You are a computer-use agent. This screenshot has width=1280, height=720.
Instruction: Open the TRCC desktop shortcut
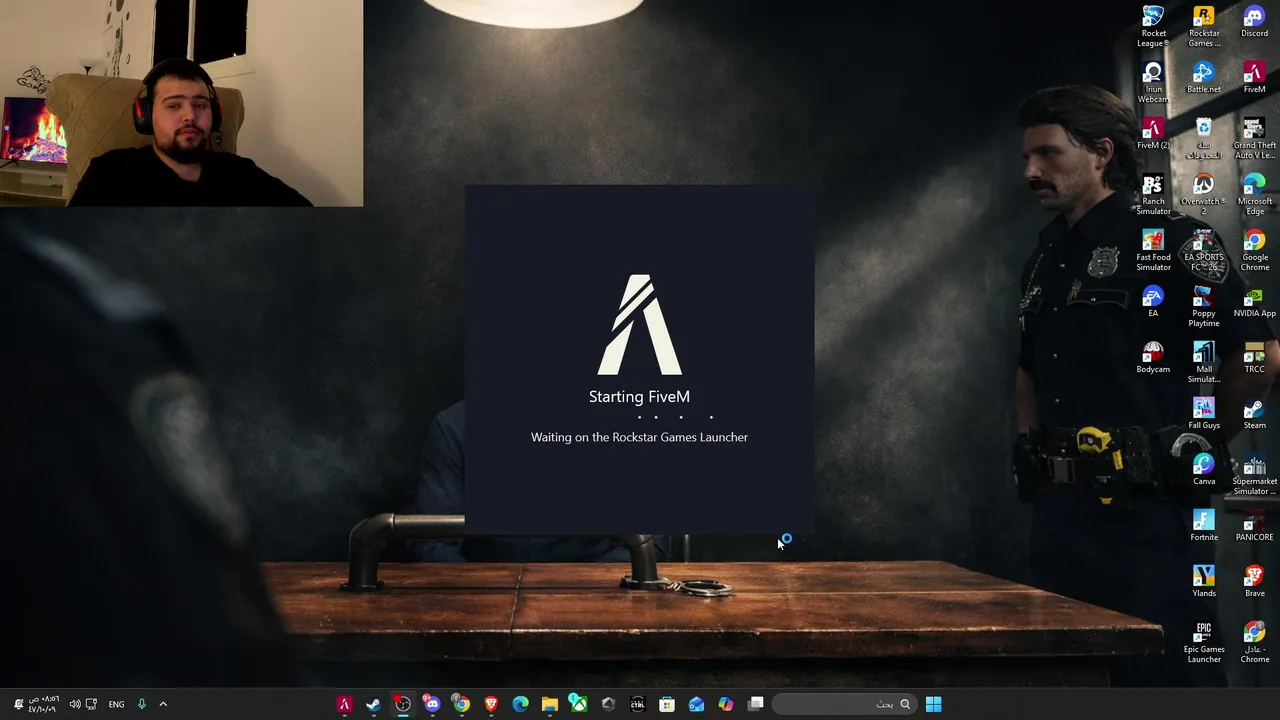coord(1254,358)
